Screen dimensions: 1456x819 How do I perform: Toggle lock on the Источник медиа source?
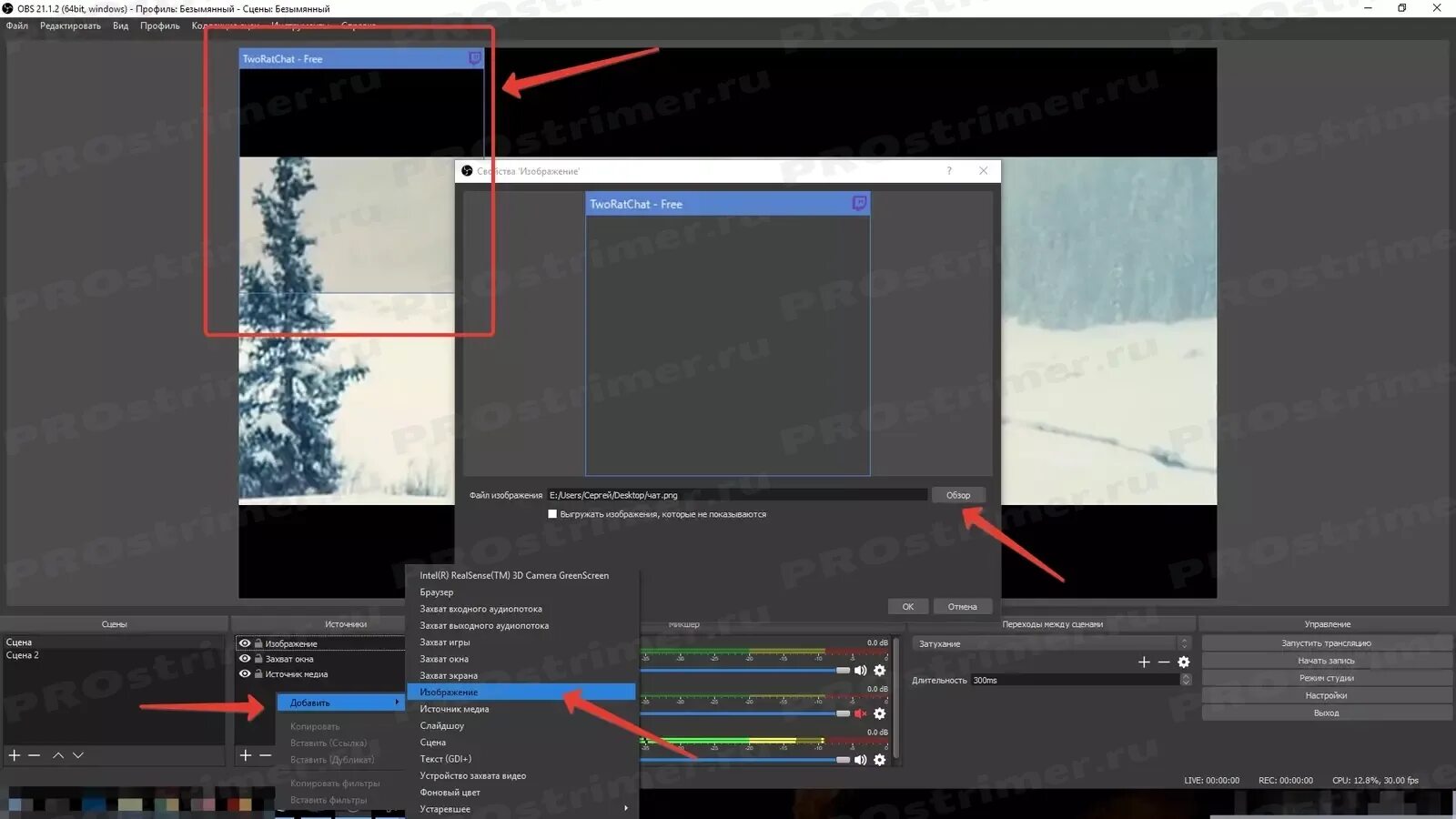pyautogui.click(x=258, y=674)
